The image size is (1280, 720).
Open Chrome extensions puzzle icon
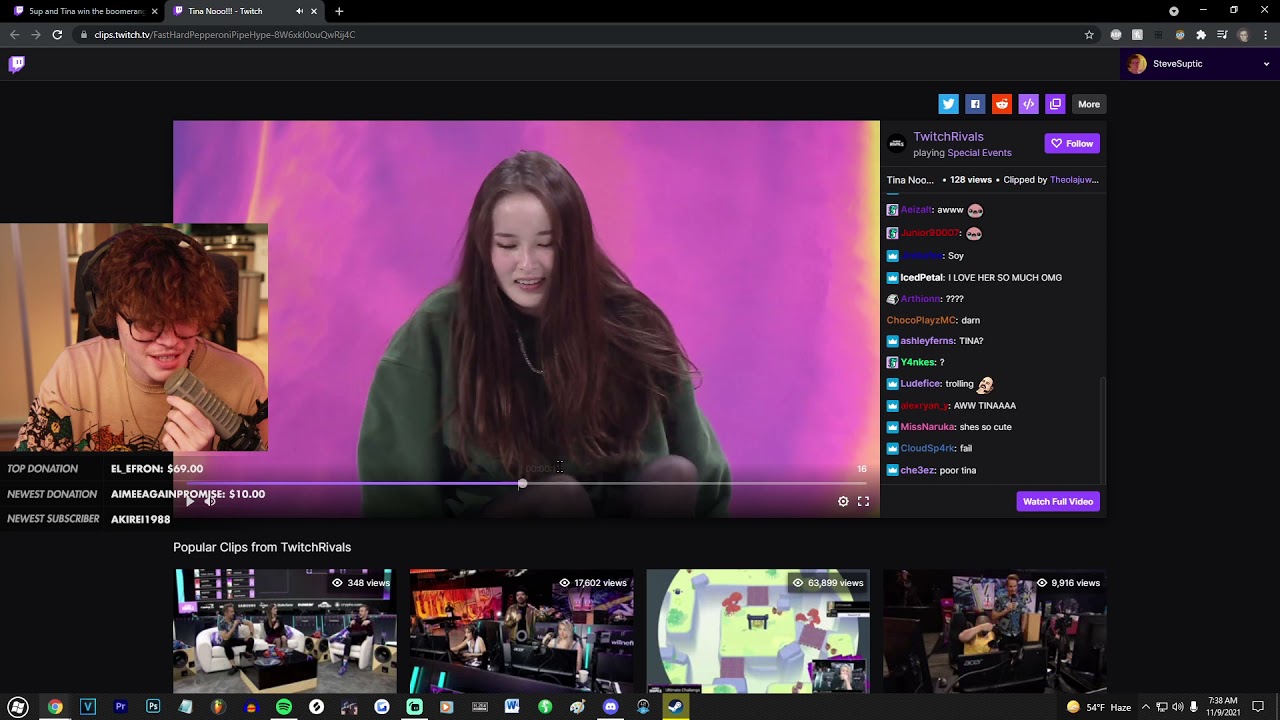click(x=1201, y=34)
